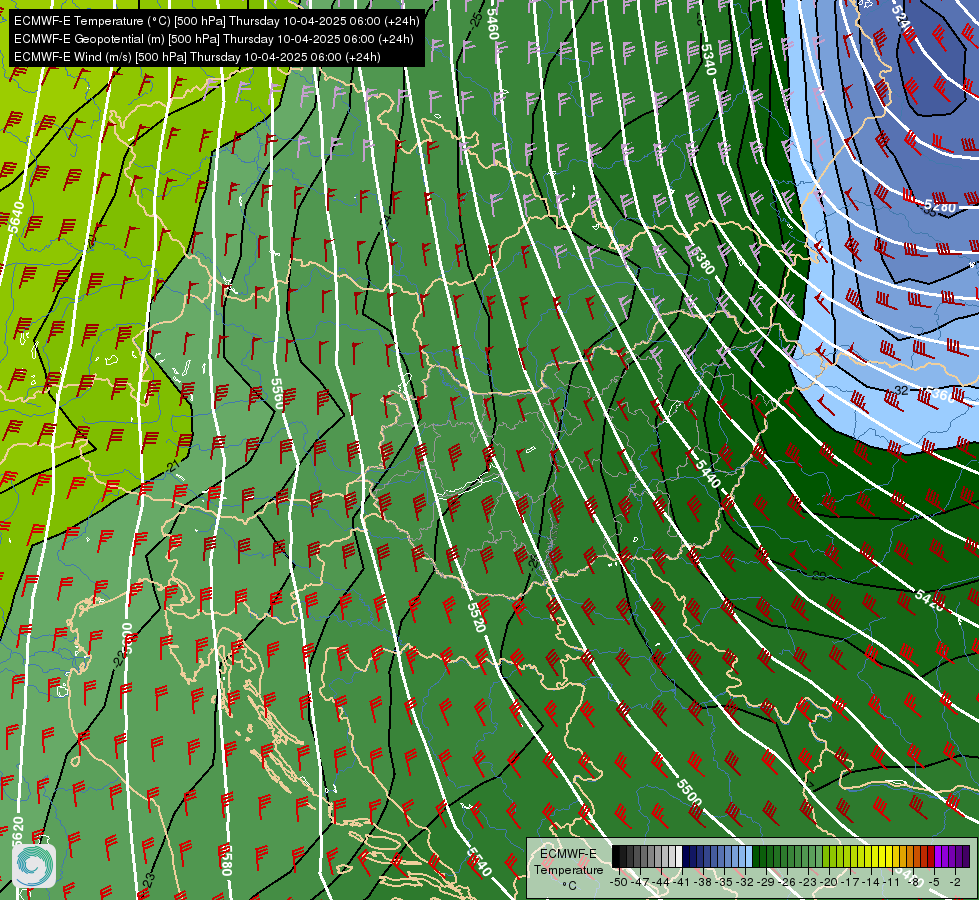The width and height of the screenshot is (979, 900).
Task: Click the 5280 contour label near the low
Action: [x=940, y=205]
